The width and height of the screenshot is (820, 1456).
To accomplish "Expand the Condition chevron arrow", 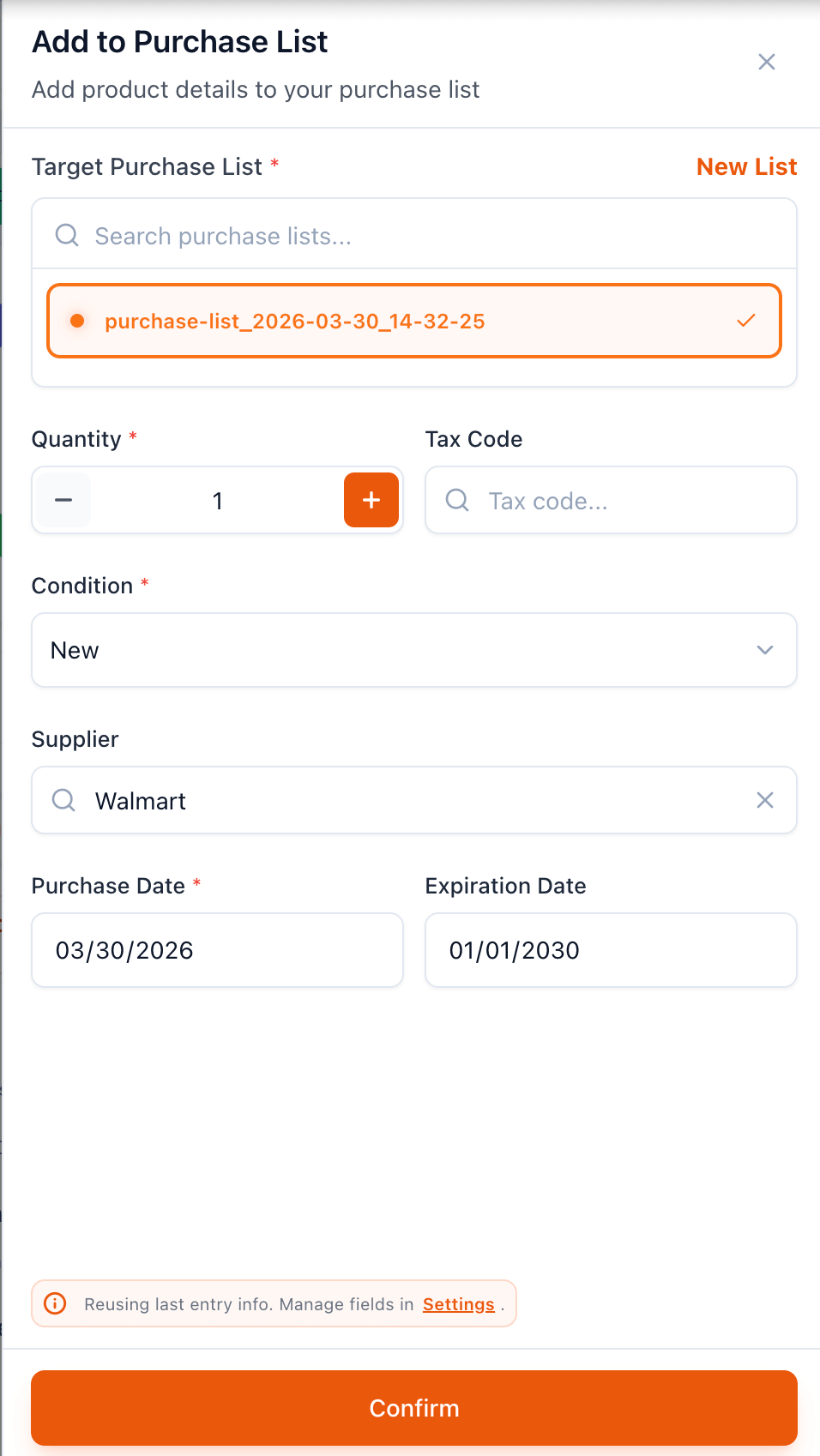I will (x=764, y=650).
